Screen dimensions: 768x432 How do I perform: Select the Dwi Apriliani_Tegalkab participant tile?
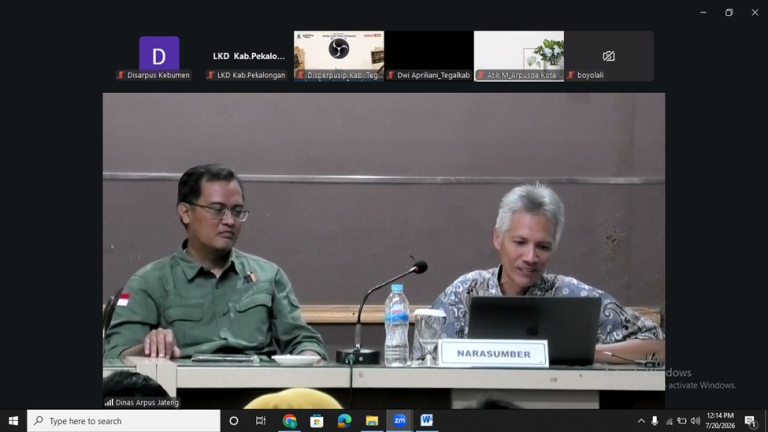click(x=429, y=56)
